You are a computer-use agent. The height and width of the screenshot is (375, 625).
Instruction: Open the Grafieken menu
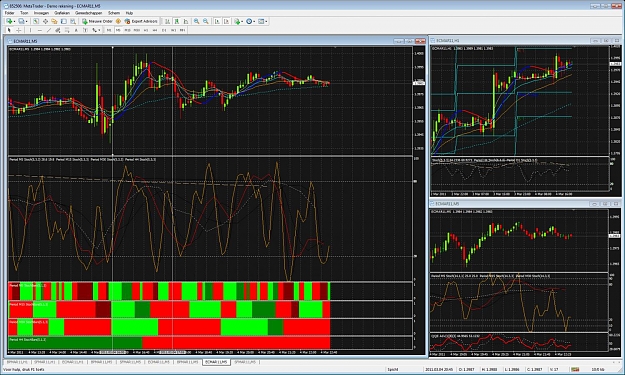(x=62, y=13)
